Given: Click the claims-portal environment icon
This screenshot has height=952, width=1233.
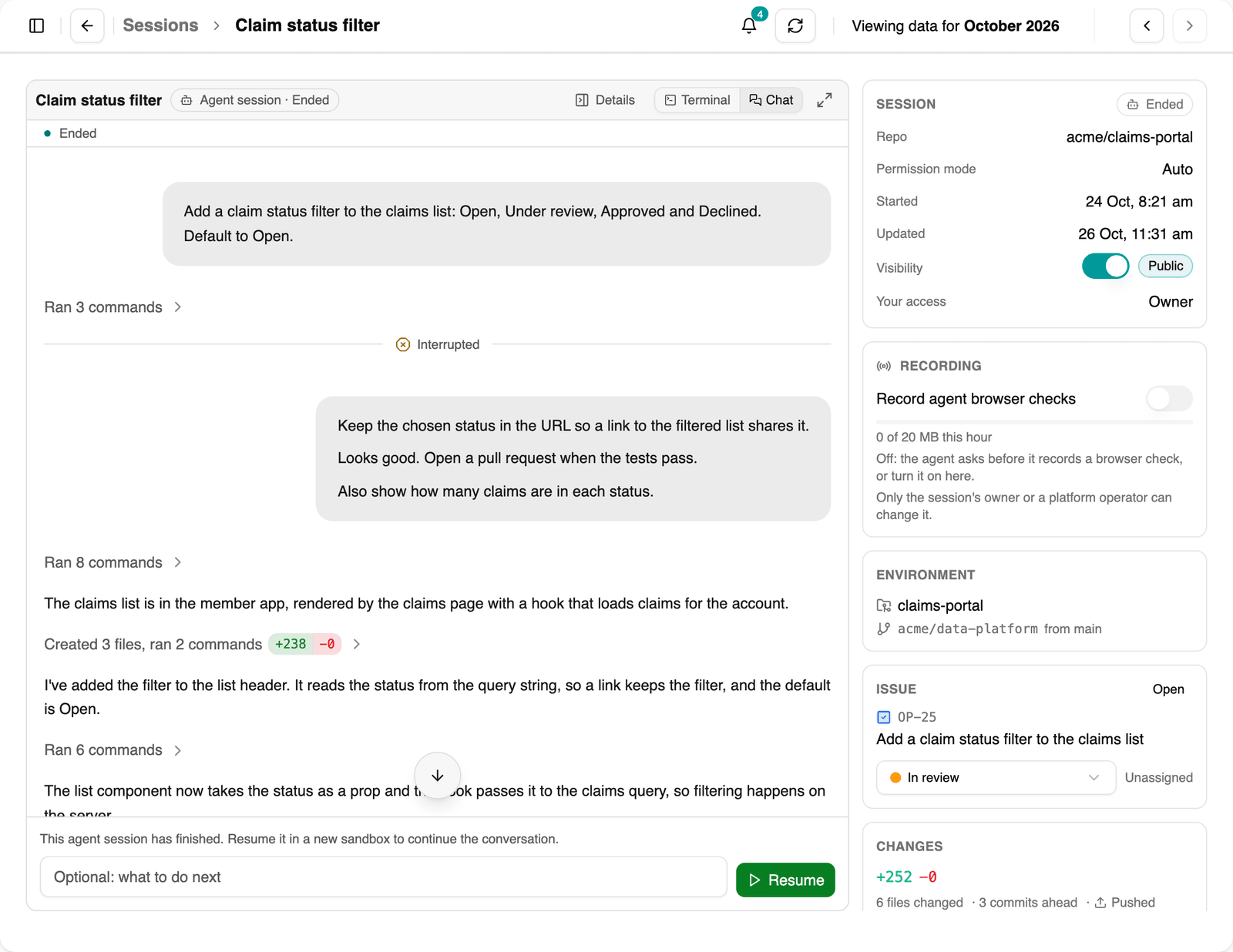Looking at the screenshot, I should pyautogui.click(x=884, y=605).
